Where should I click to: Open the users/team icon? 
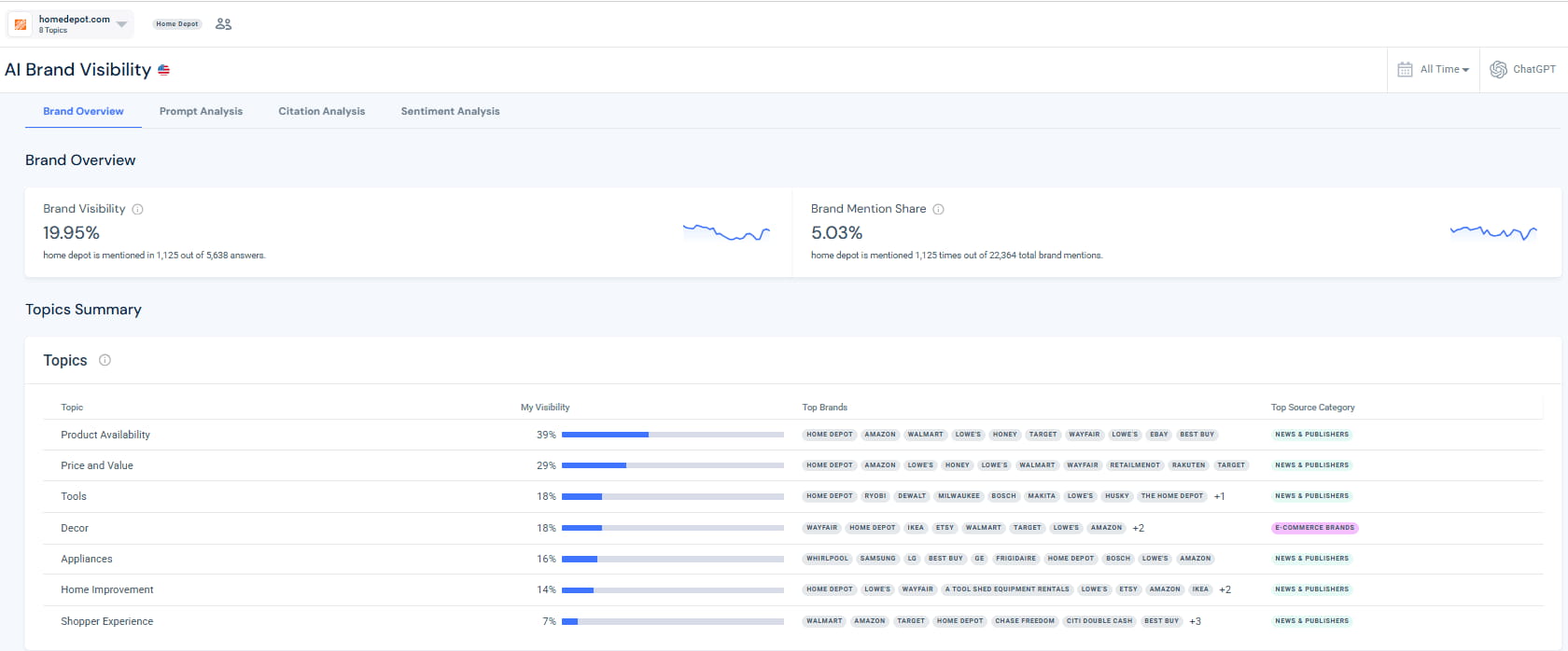223,24
